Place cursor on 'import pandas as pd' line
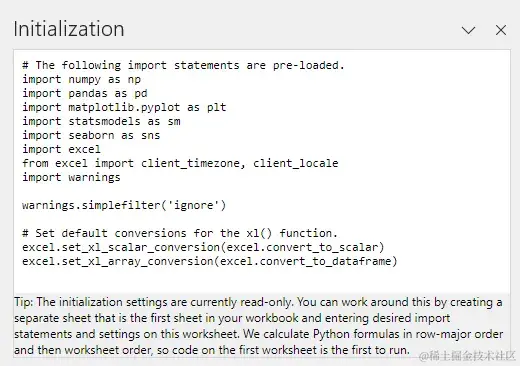 click(85, 93)
